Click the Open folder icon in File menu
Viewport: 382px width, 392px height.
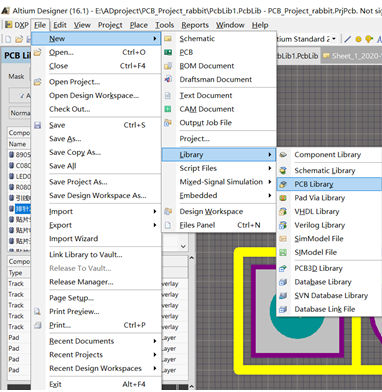coord(38,52)
